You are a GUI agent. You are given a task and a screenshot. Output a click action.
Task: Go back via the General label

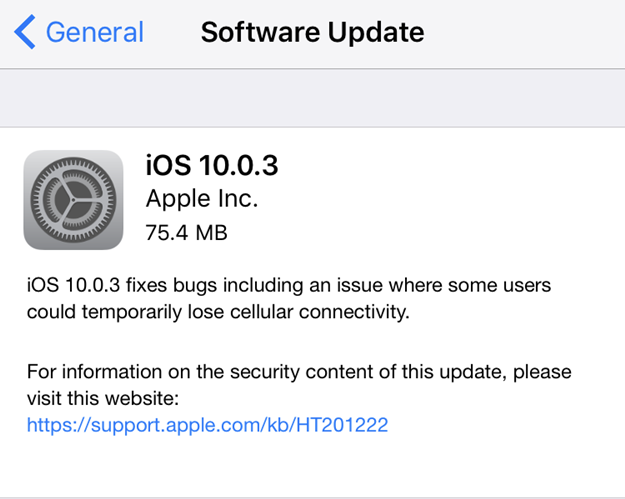(x=95, y=32)
